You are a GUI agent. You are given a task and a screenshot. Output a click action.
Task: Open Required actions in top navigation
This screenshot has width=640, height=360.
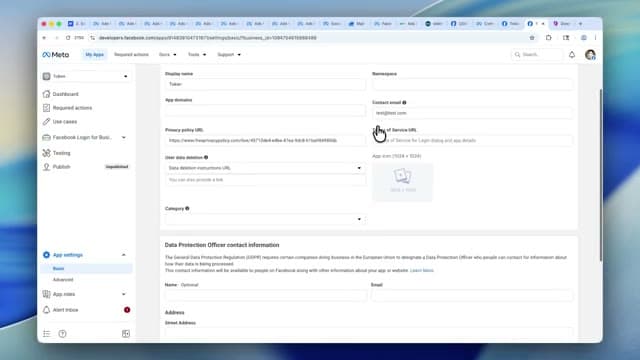click(x=131, y=55)
